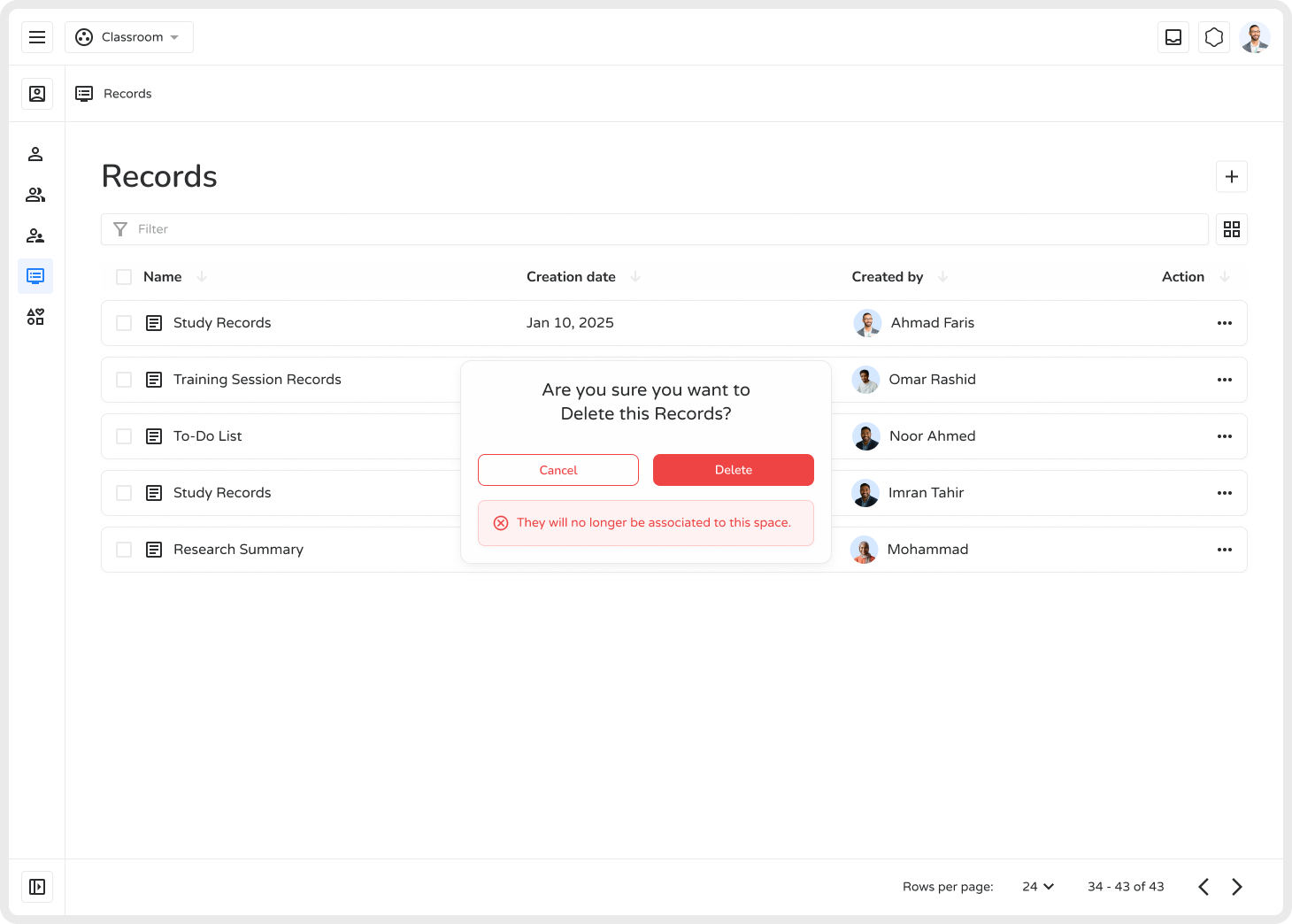
Task: Confirm with the red Delete button
Action: (733, 470)
